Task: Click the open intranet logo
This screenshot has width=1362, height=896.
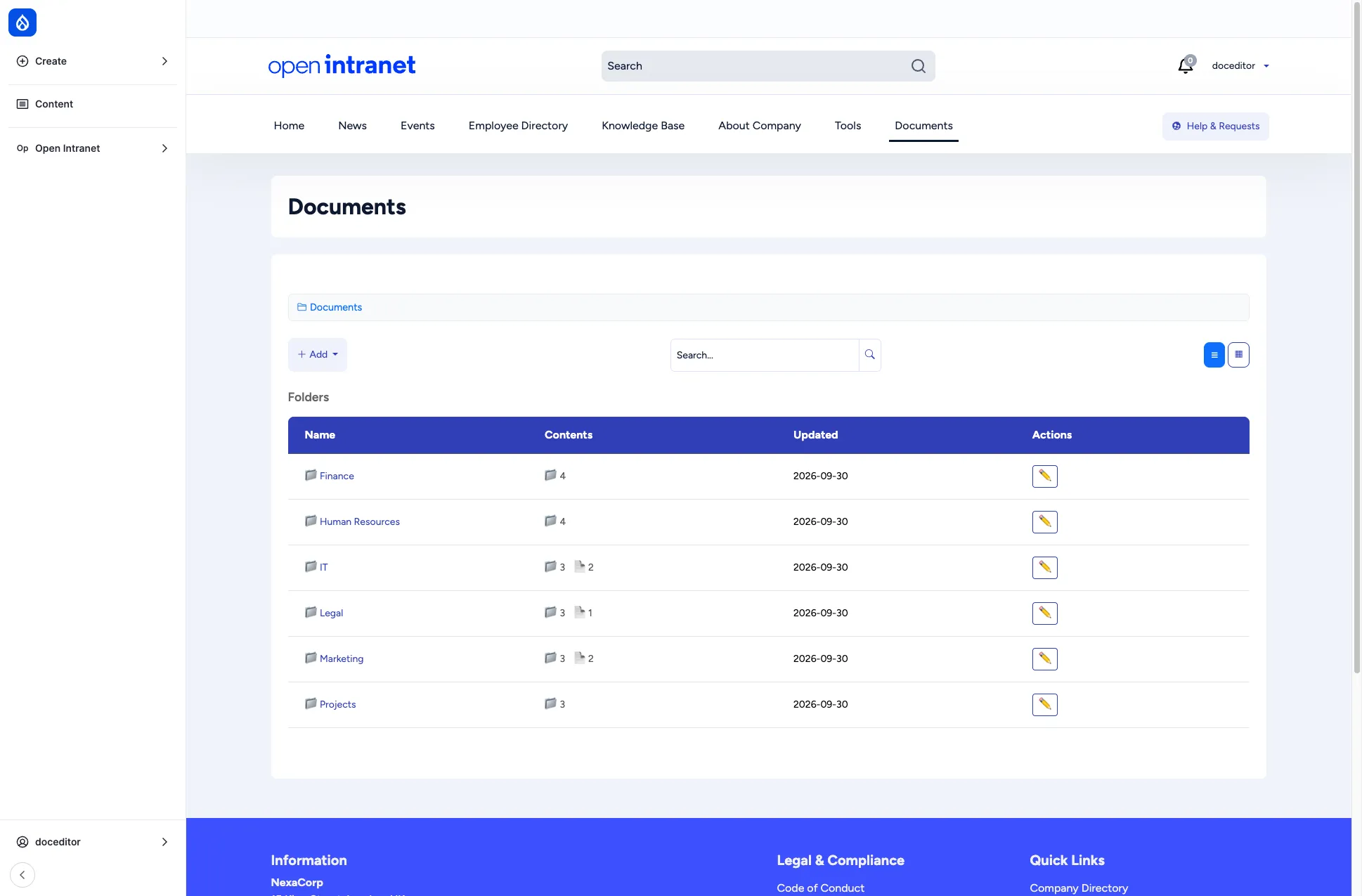Action: point(342,65)
